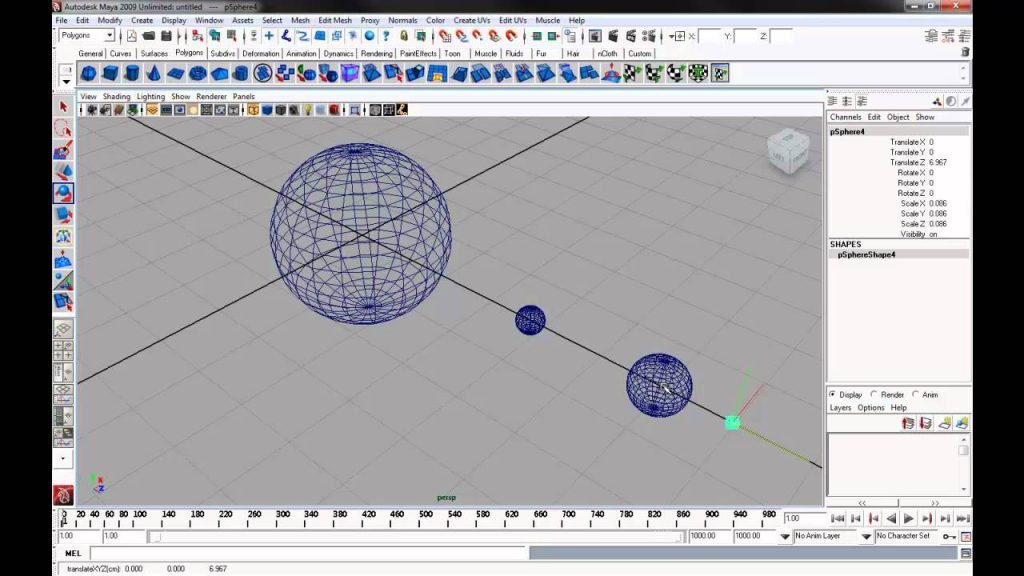
Task: Select the Scale X attribute label
Action: pos(913,203)
